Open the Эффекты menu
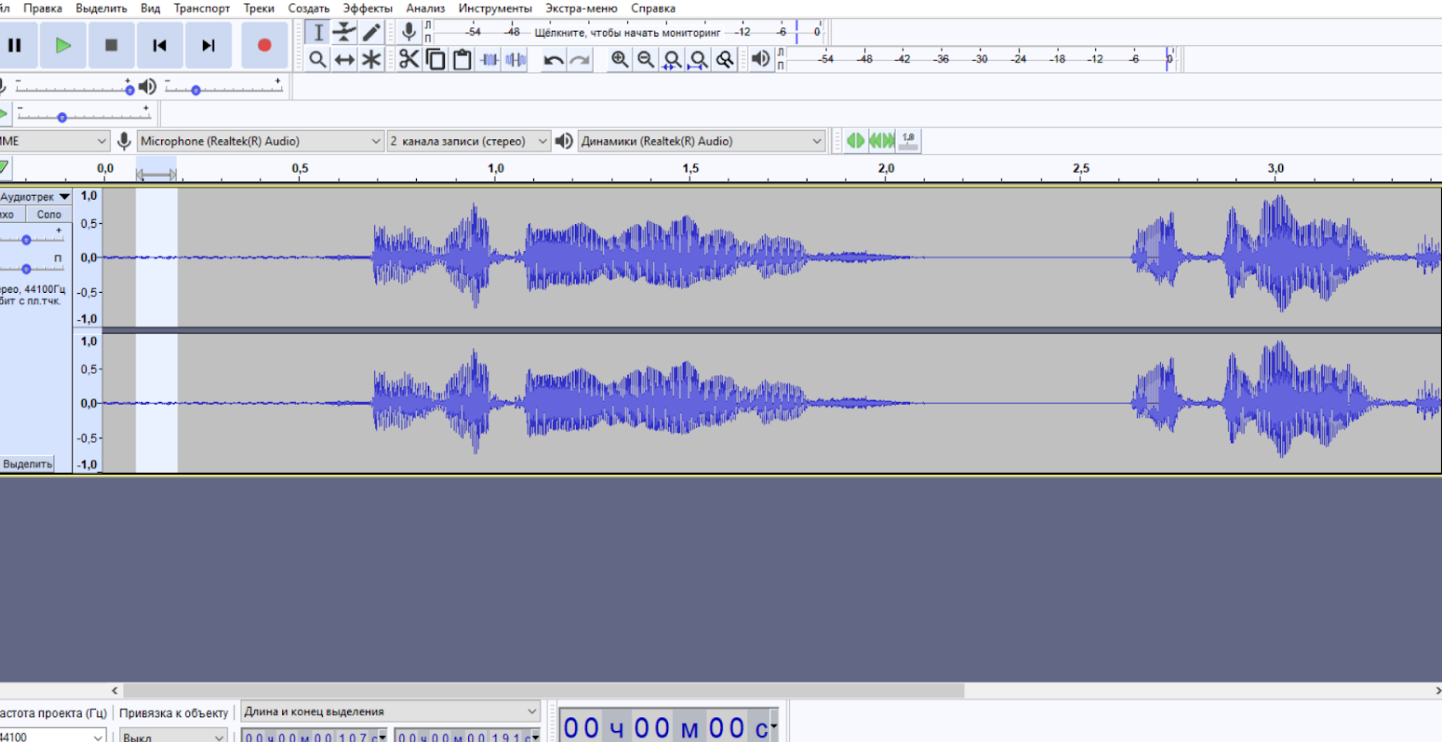Image resolution: width=1442 pixels, height=742 pixels. [367, 8]
